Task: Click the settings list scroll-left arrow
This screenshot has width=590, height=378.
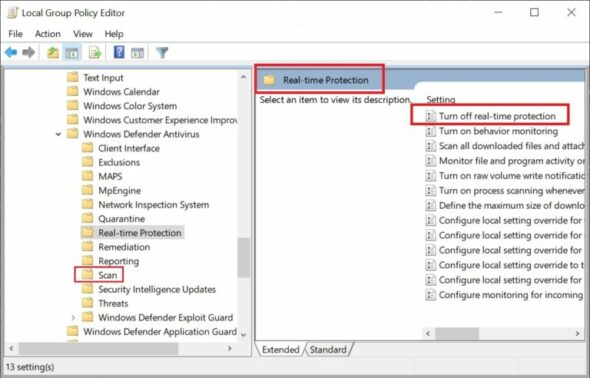Action: pos(428,334)
